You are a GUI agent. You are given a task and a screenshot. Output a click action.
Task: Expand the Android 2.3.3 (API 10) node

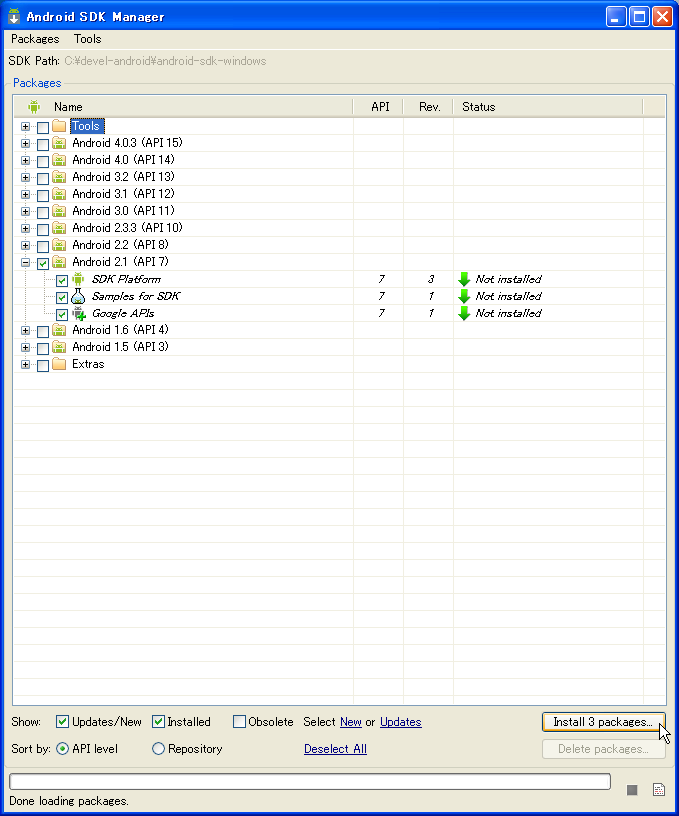coord(25,228)
